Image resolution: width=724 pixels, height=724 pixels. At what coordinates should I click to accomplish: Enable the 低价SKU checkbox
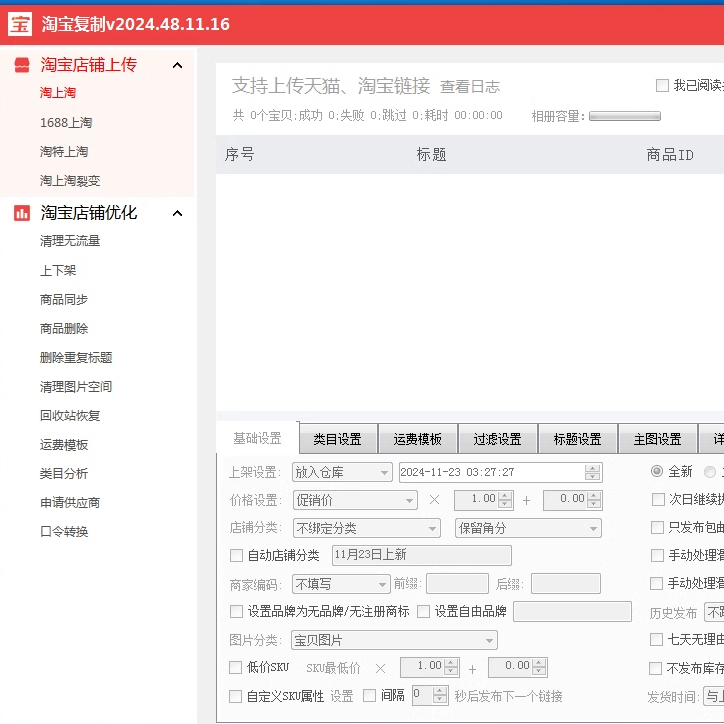tap(235, 667)
